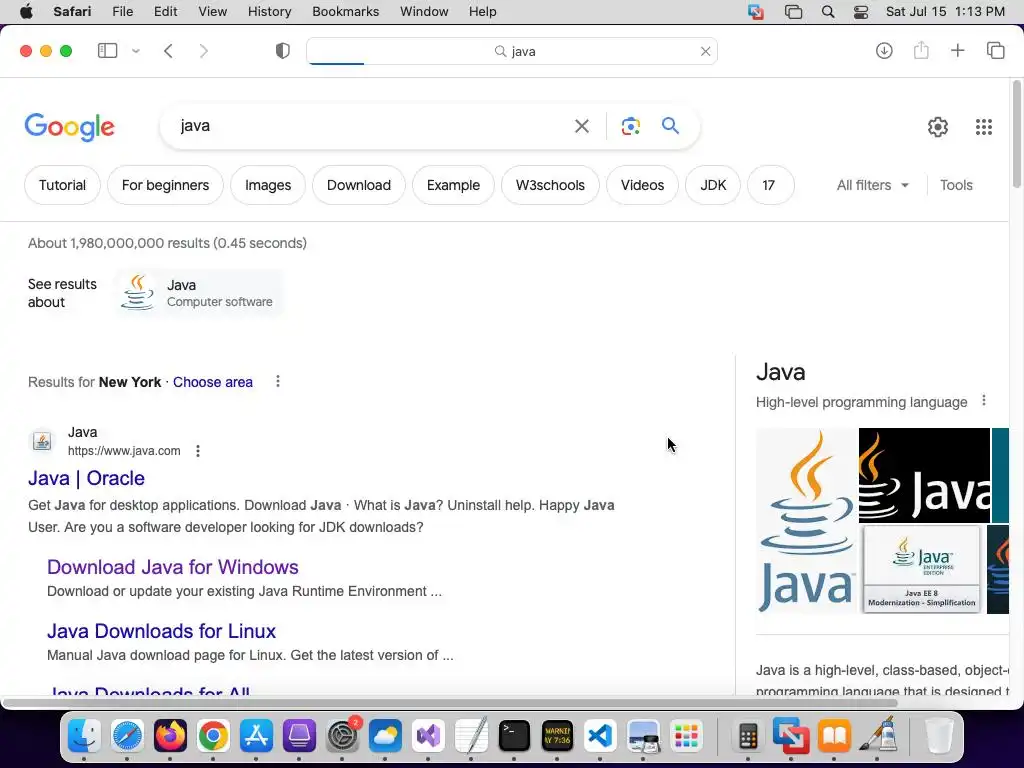Select the JDK filter chip

[x=712, y=185]
